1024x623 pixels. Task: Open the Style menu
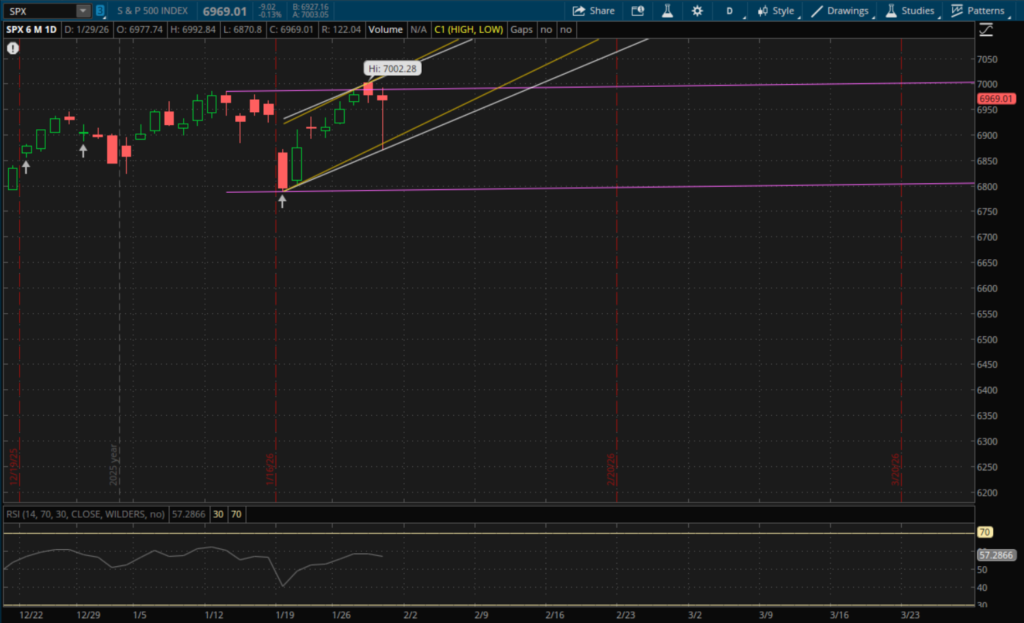click(x=775, y=11)
